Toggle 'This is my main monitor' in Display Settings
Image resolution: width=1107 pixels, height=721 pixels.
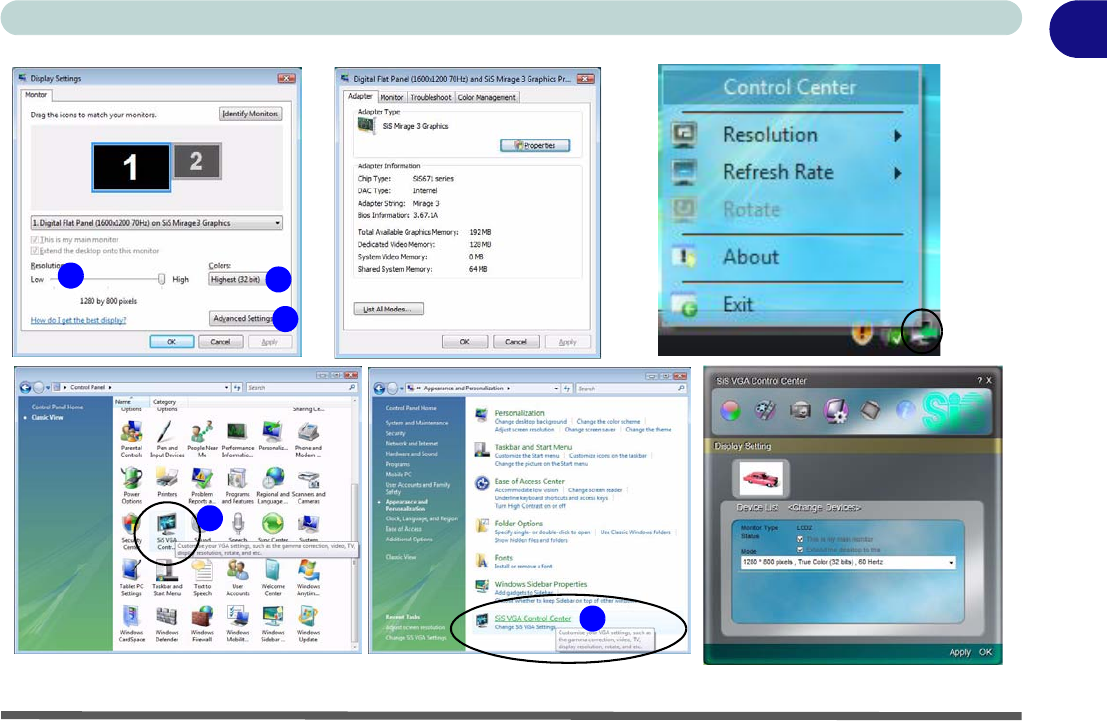click(x=34, y=240)
